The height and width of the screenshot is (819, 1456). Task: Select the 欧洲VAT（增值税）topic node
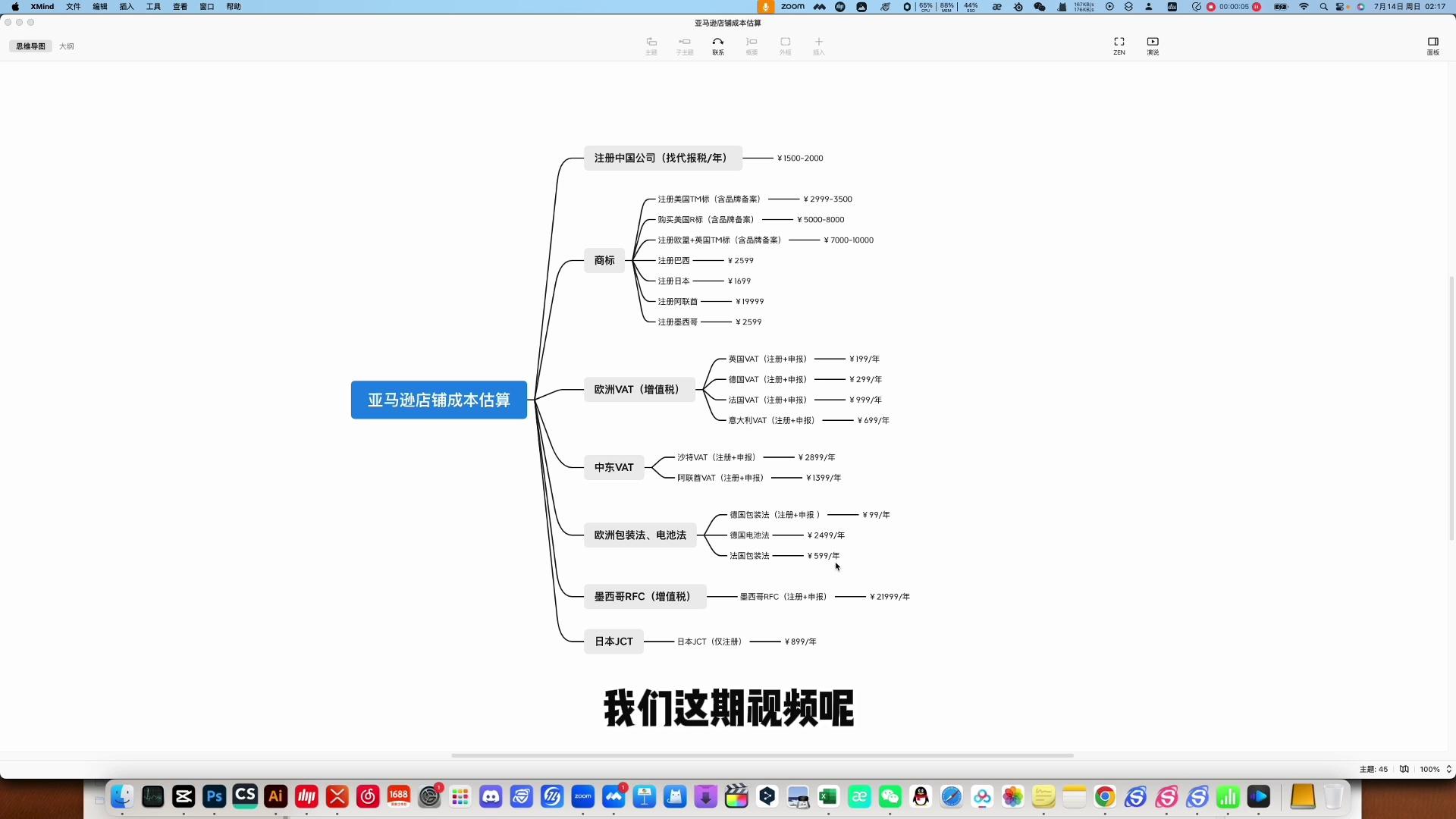[639, 389]
